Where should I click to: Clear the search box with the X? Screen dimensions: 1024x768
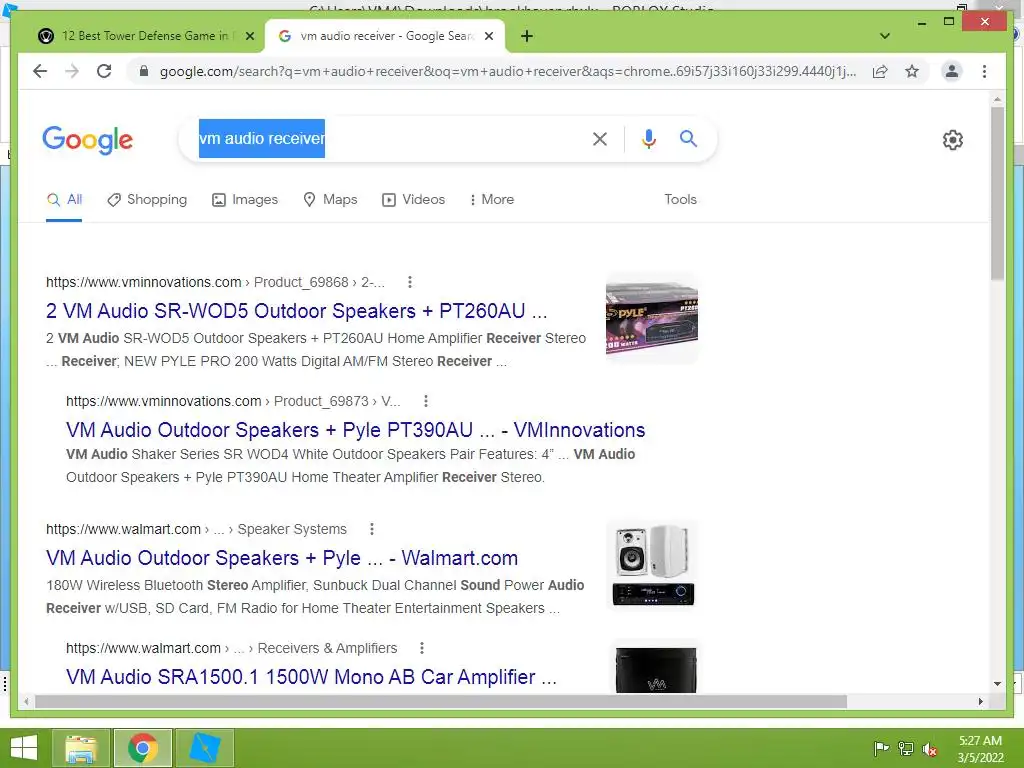[600, 138]
